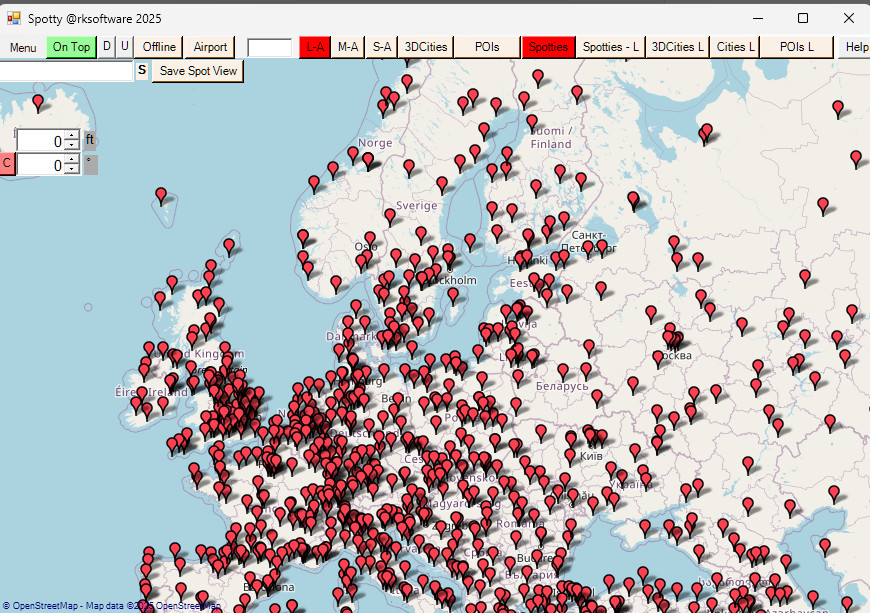The image size is (870, 613).
Task: Click the Spotty app icon in title bar
Action: 13,18
